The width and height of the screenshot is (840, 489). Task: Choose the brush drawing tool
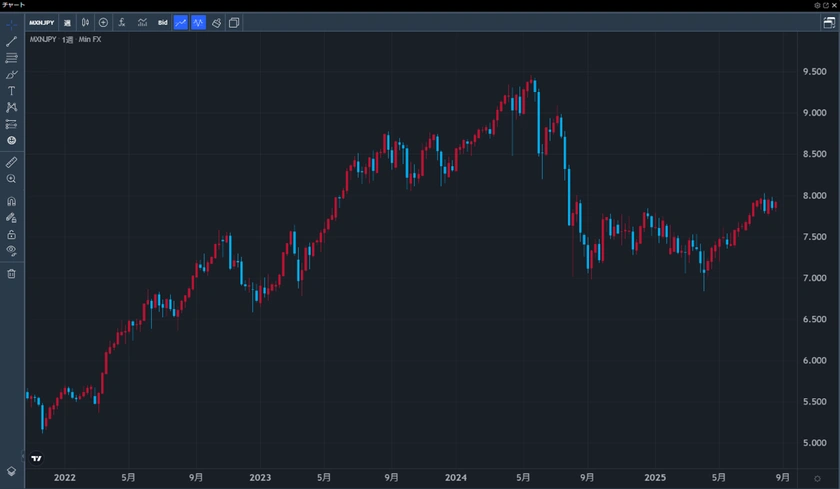coord(11,74)
